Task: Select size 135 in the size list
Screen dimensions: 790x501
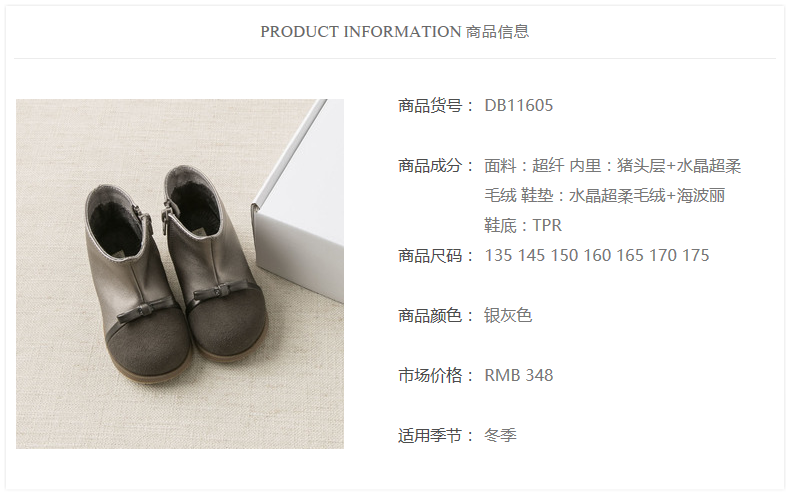Action: pyautogui.click(x=498, y=256)
